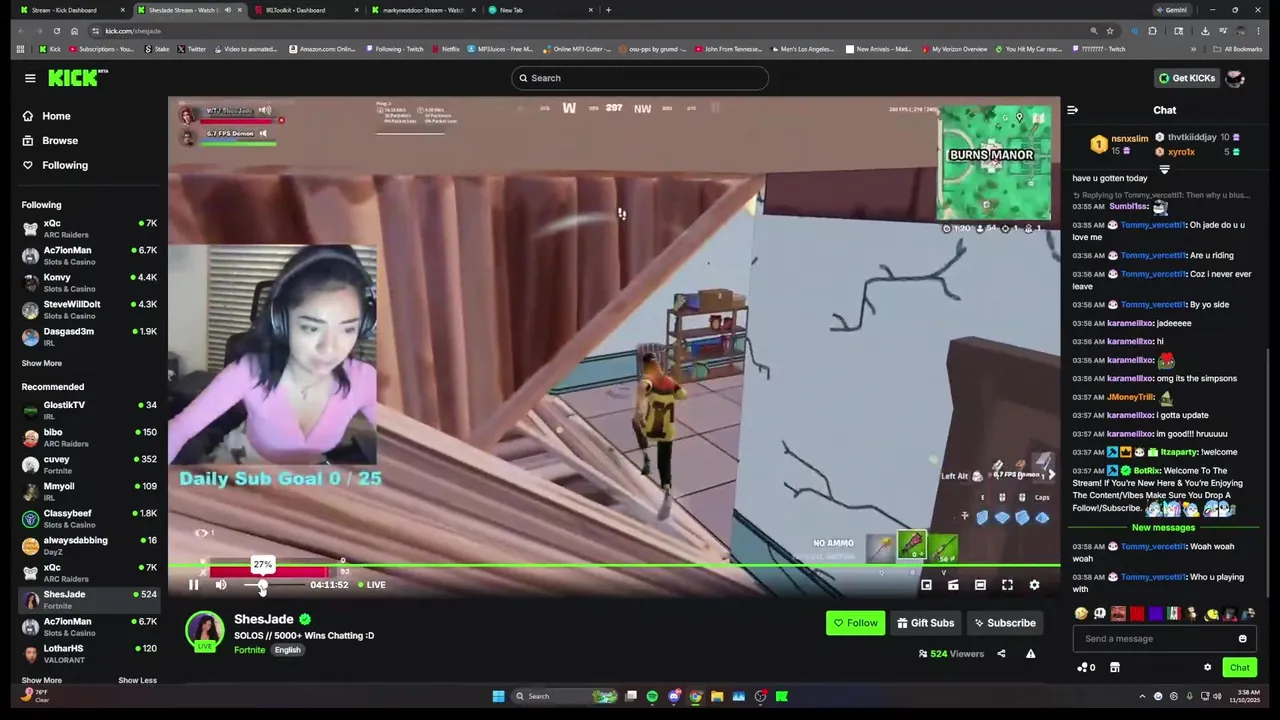Open Konvy channel in Following list
The height and width of the screenshot is (720, 1280).
[x=89, y=283]
